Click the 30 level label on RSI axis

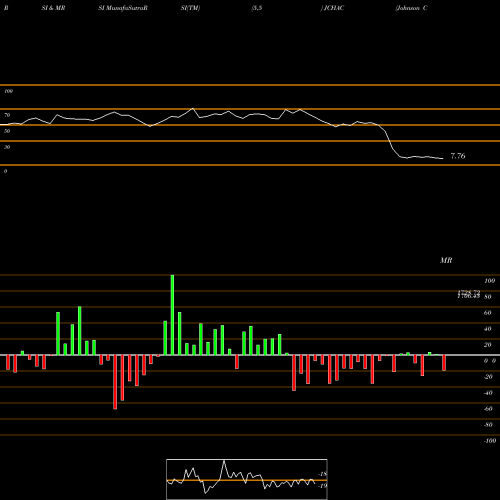pyautogui.click(x=7, y=147)
